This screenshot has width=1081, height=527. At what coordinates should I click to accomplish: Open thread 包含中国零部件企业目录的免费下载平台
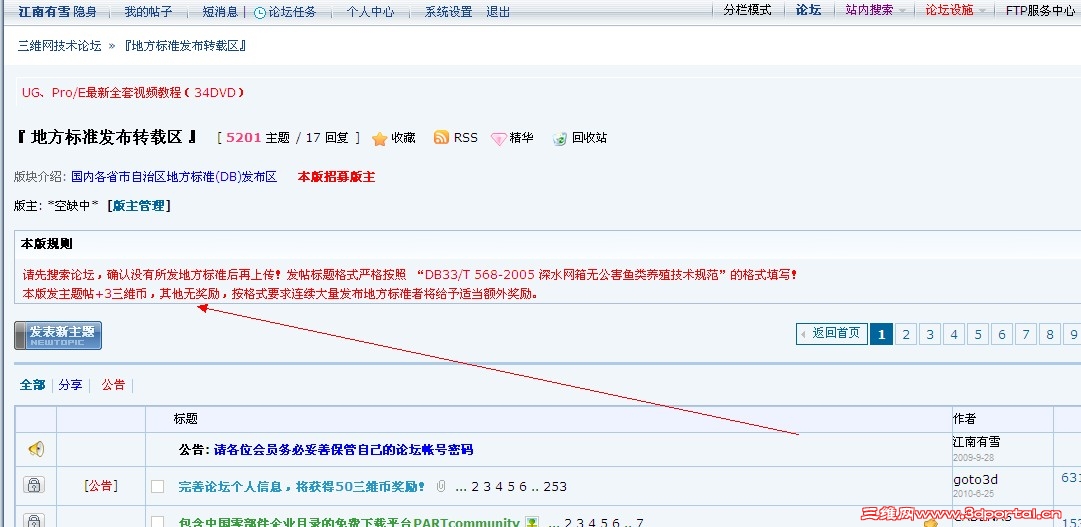pyautogui.click(x=348, y=522)
